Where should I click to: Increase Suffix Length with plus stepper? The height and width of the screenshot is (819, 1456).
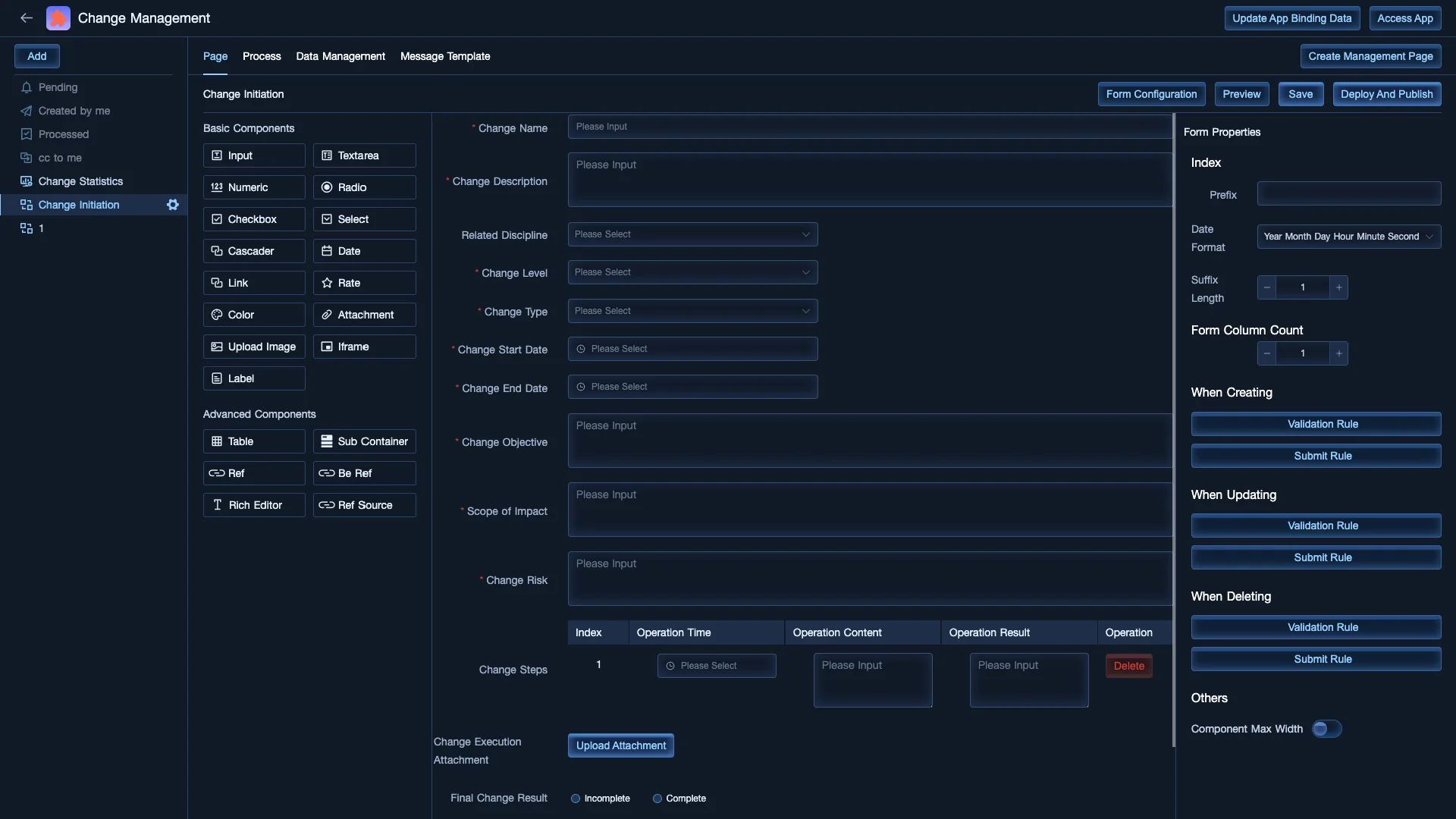1338,287
